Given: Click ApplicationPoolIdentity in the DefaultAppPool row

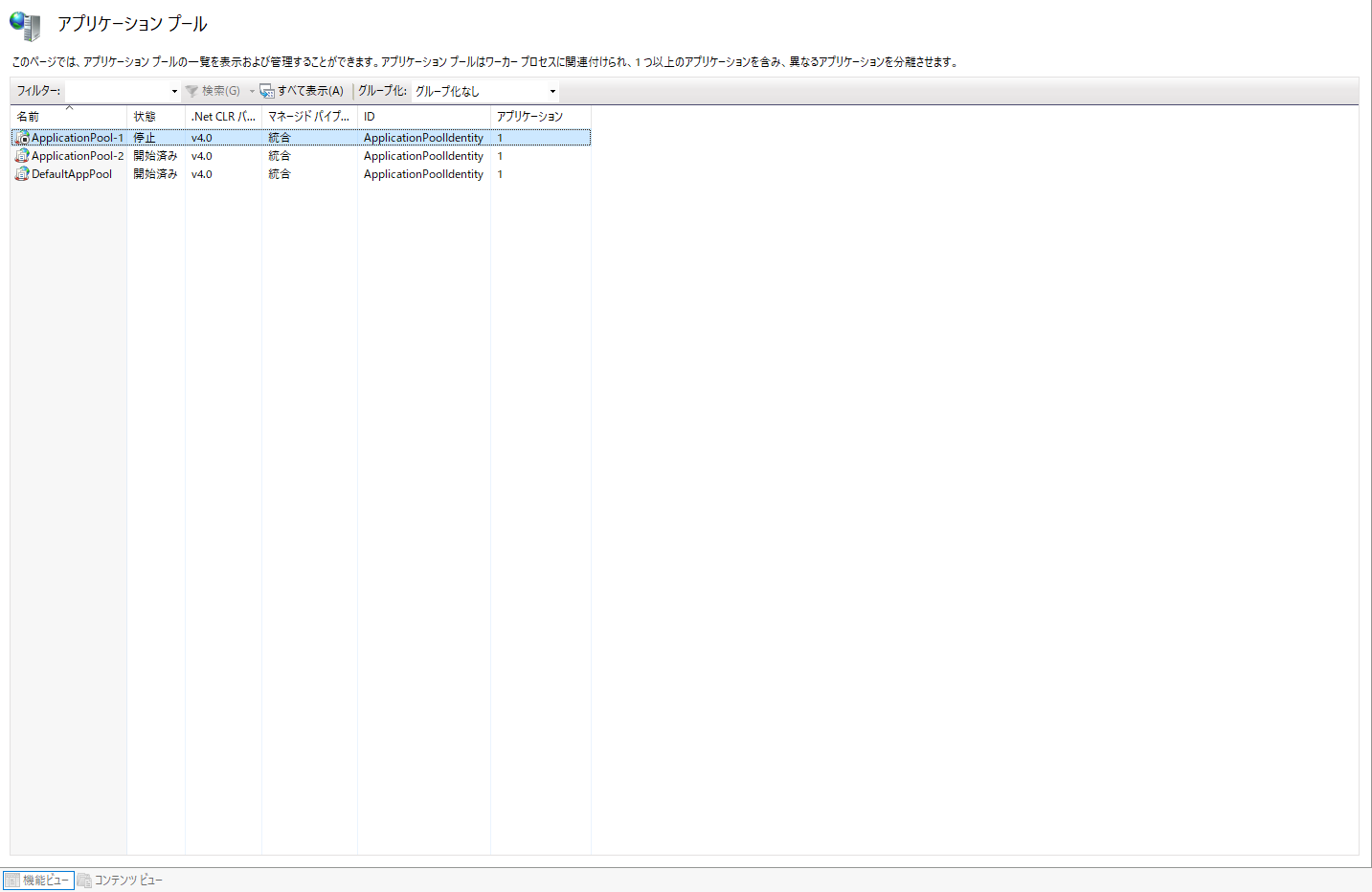Looking at the screenshot, I should pyautogui.click(x=423, y=174).
